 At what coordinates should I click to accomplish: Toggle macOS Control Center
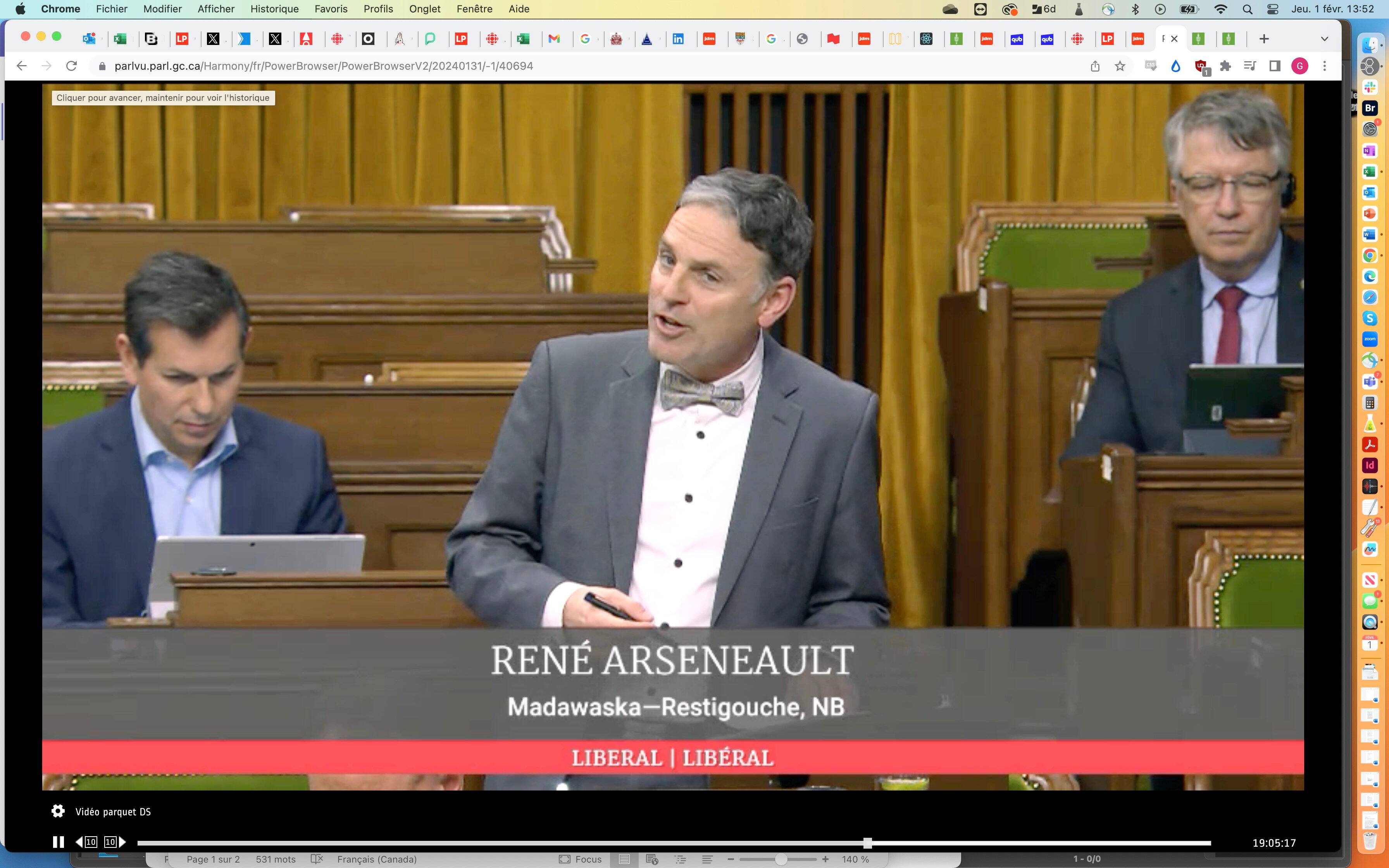[x=1272, y=9]
